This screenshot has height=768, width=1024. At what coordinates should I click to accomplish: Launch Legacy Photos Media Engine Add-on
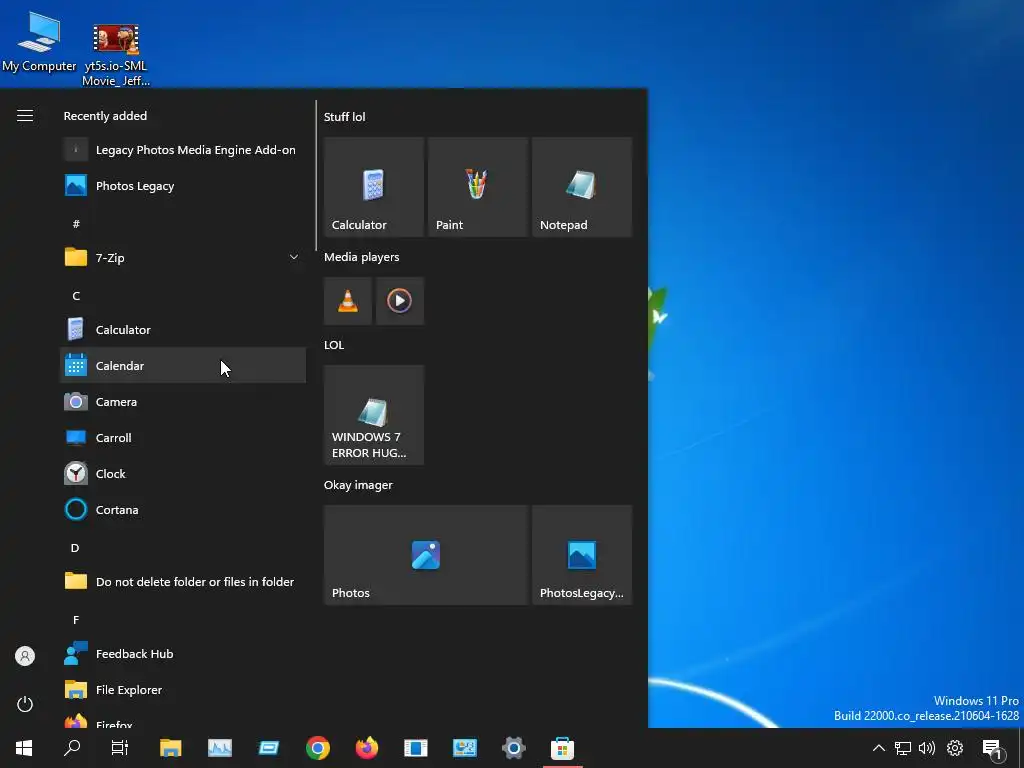coord(183,150)
